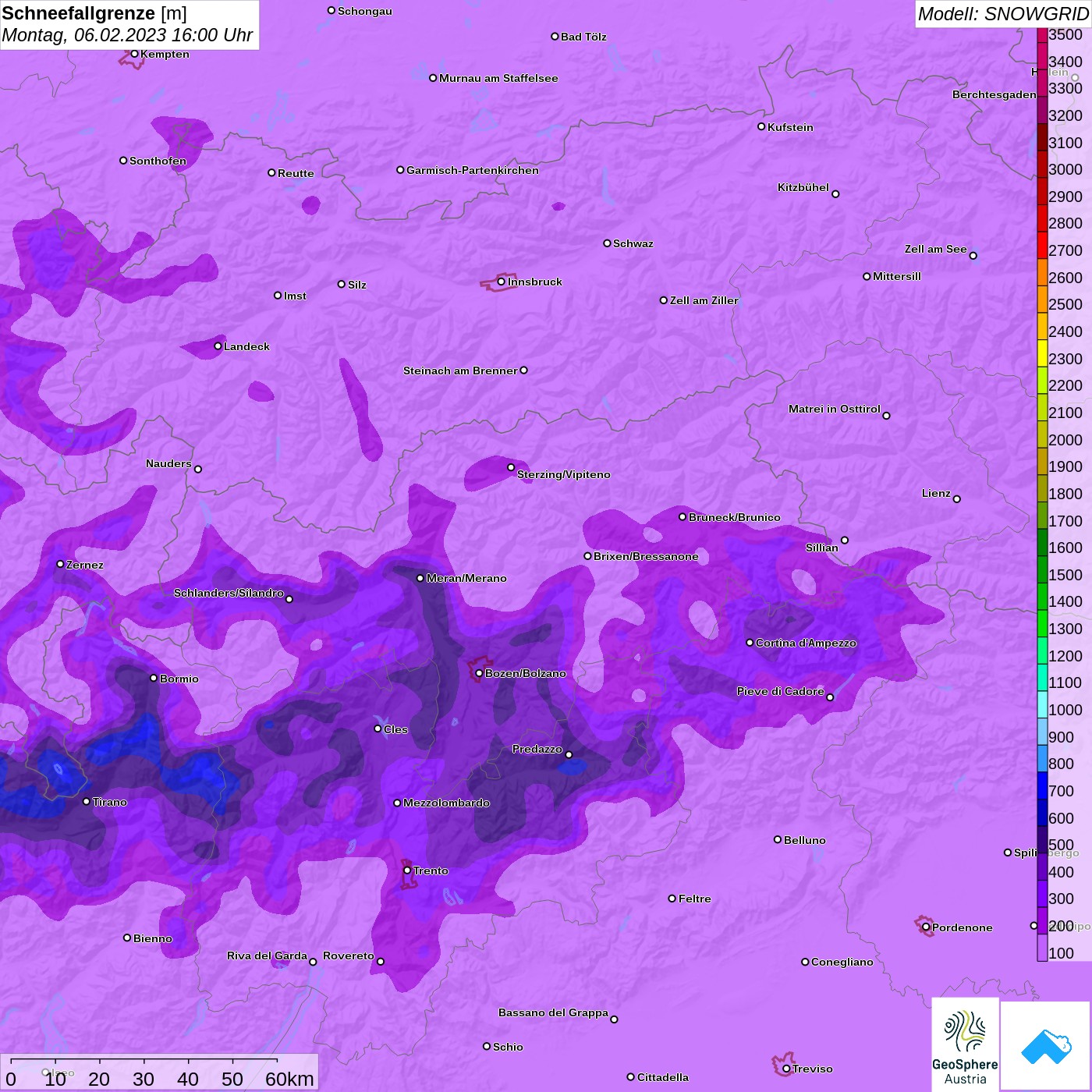Click the Innsbruck city marker

(501, 282)
